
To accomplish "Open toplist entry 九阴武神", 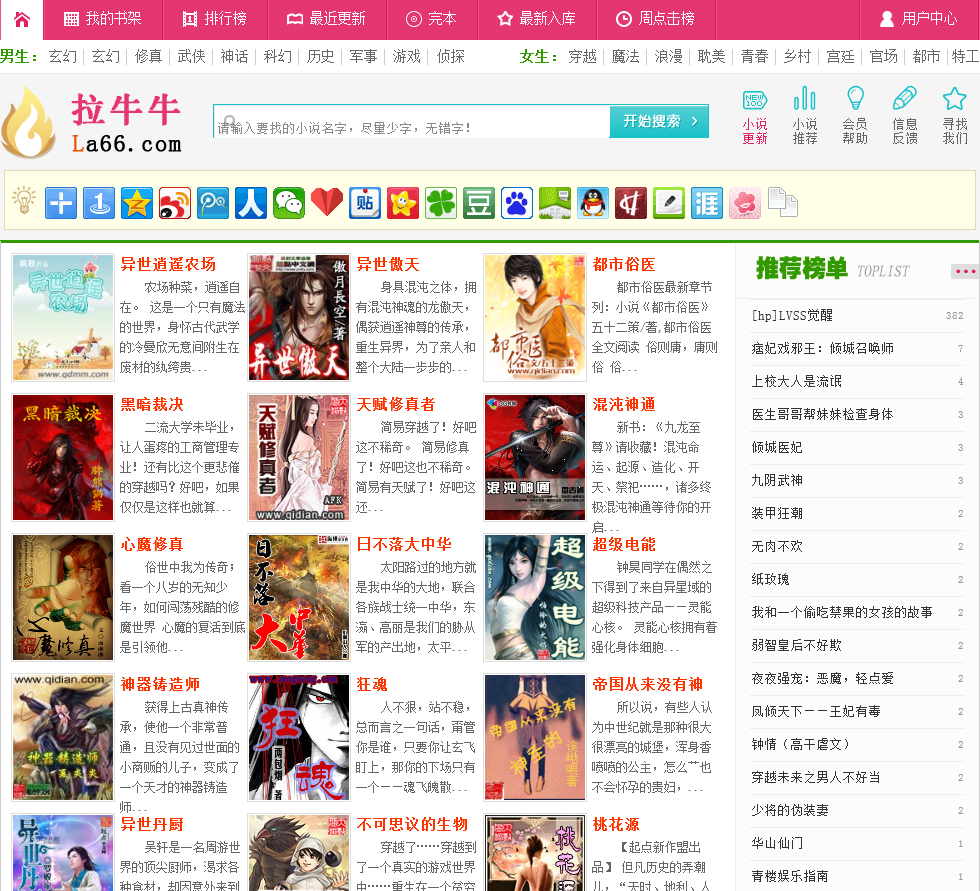I will click(777, 480).
